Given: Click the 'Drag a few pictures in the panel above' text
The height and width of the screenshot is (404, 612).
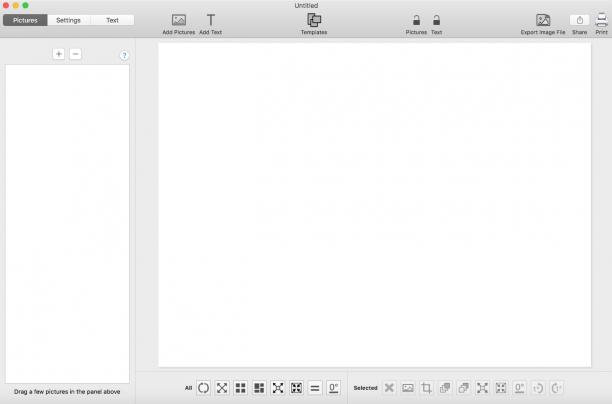Looking at the screenshot, I should click(67, 392).
